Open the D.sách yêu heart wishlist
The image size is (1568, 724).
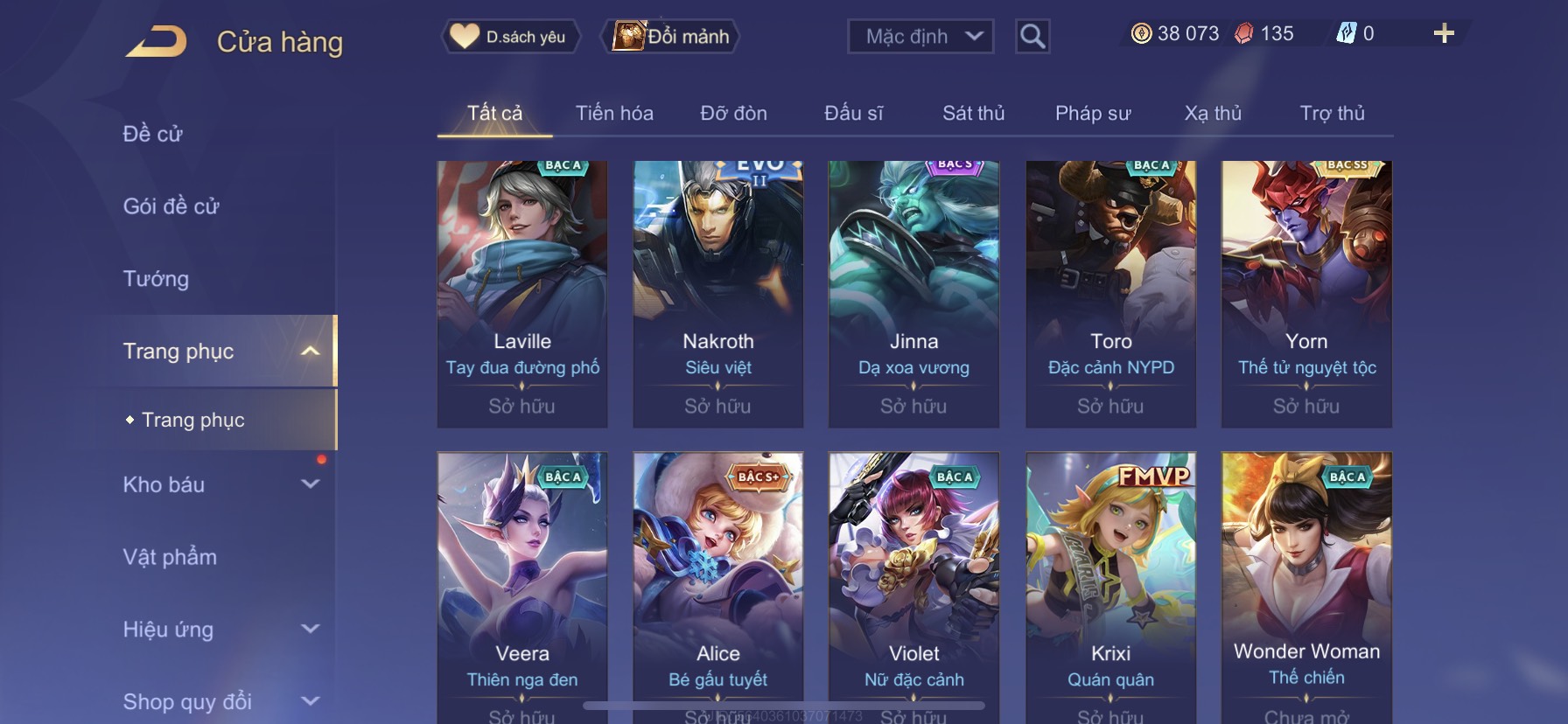click(x=509, y=37)
